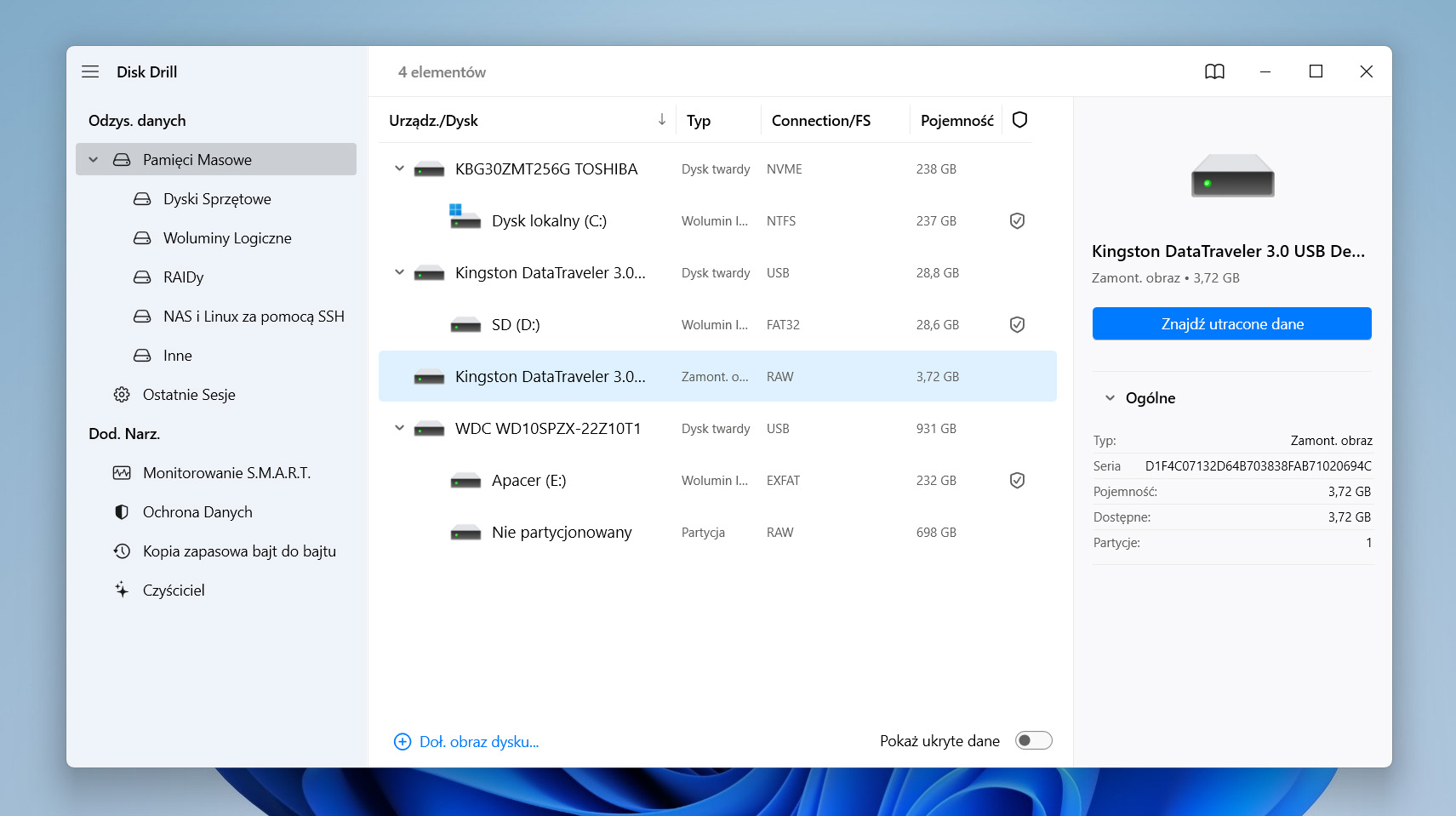Click the protection shield for SD (D:)
Viewport: 1456px width, 816px height.
pyautogui.click(x=1017, y=325)
